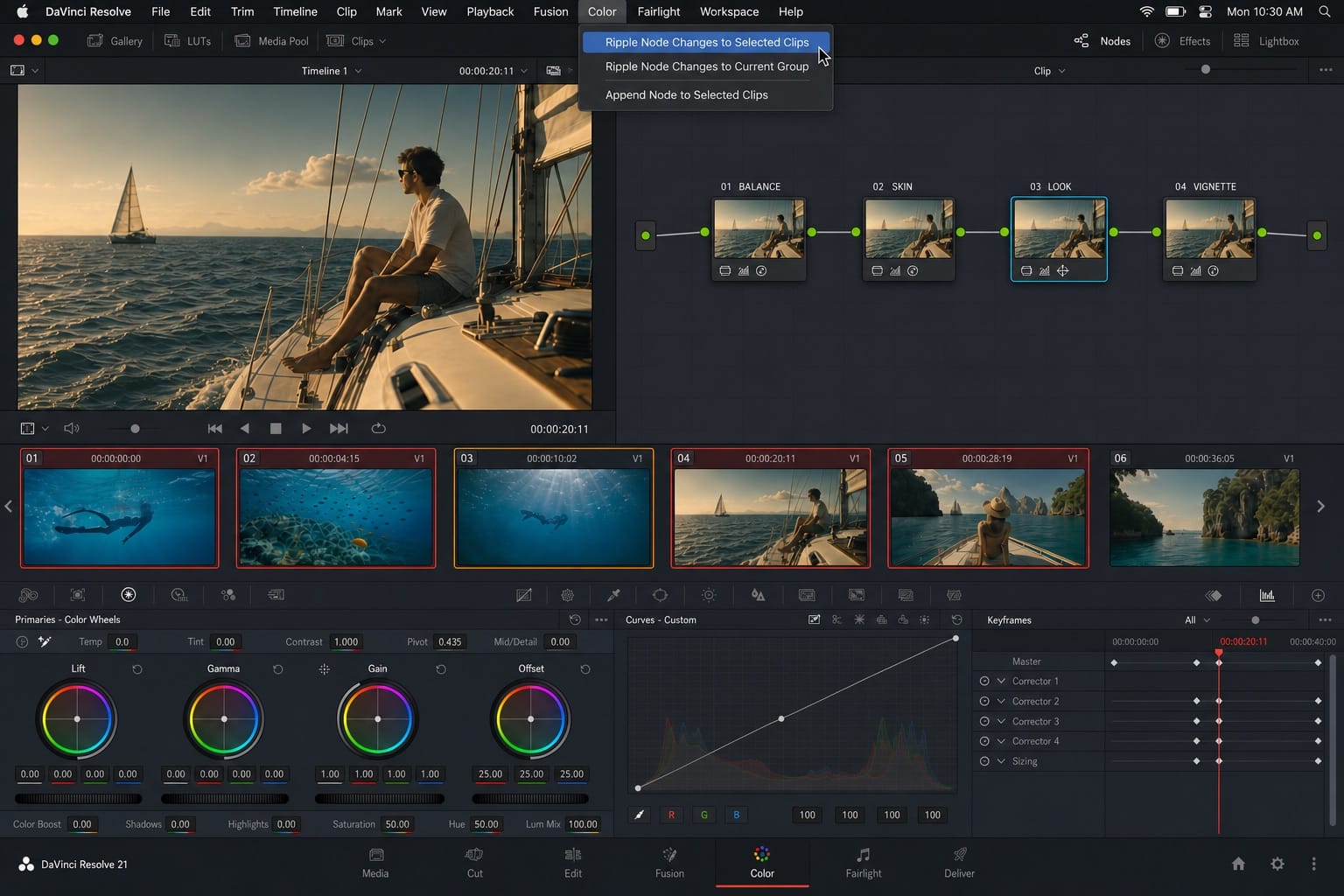This screenshot has height=896, width=1344.
Task: Select the Qualifier eyedropper palette icon
Action: coord(614,595)
